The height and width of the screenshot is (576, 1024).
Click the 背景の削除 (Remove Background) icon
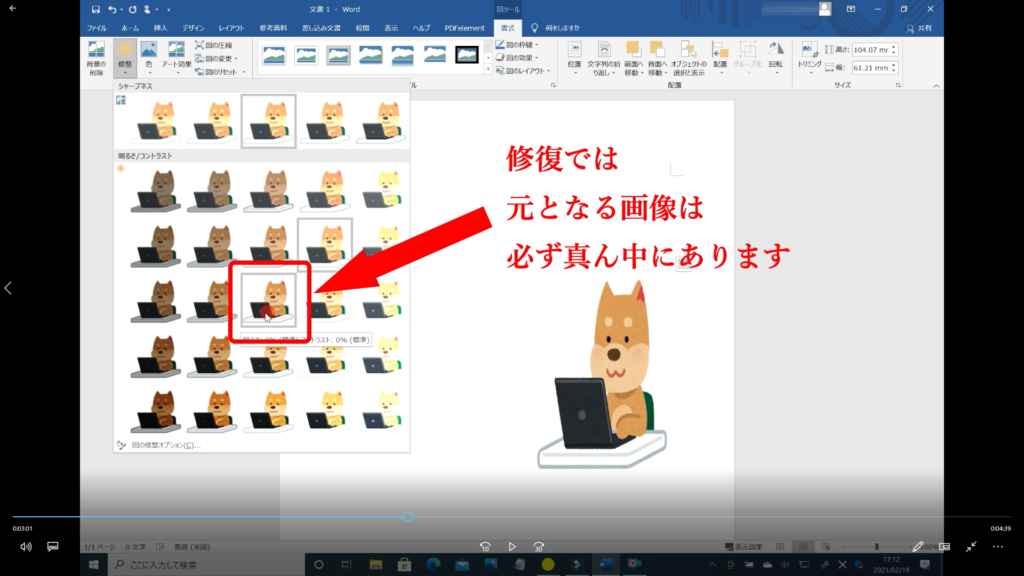96,56
